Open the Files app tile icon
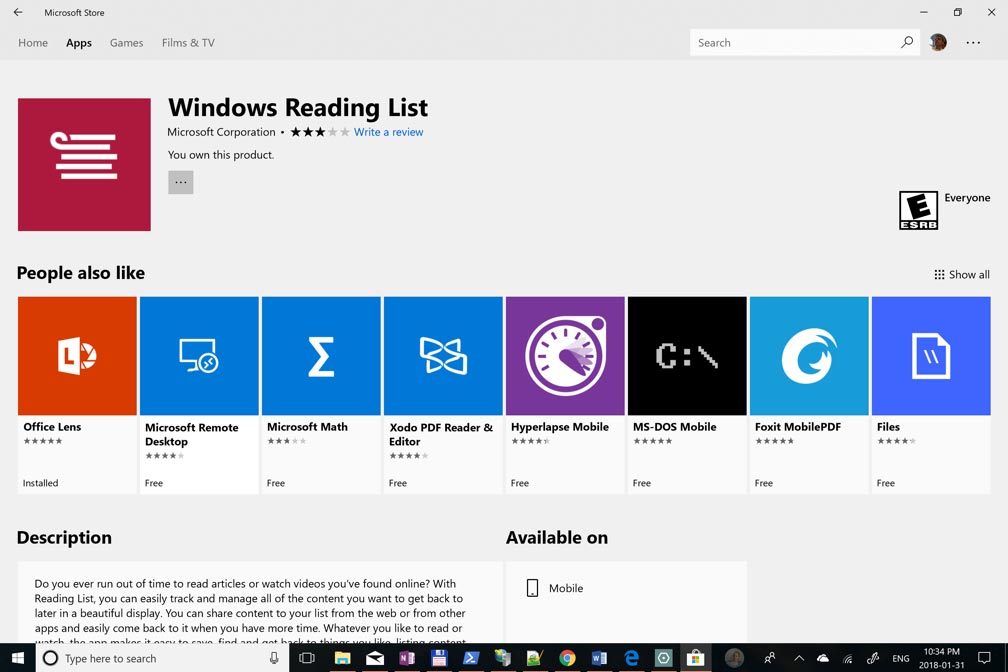The height and width of the screenshot is (672, 1008). tap(931, 356)
